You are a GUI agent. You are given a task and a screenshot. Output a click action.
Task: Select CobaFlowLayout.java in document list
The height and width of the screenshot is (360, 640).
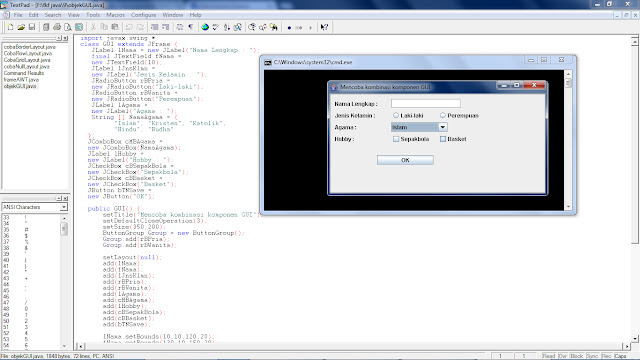28,53
